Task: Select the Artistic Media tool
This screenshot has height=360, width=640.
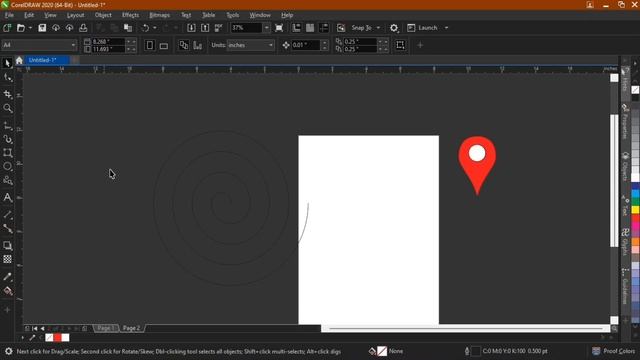Action: click(x=7, y=140)
